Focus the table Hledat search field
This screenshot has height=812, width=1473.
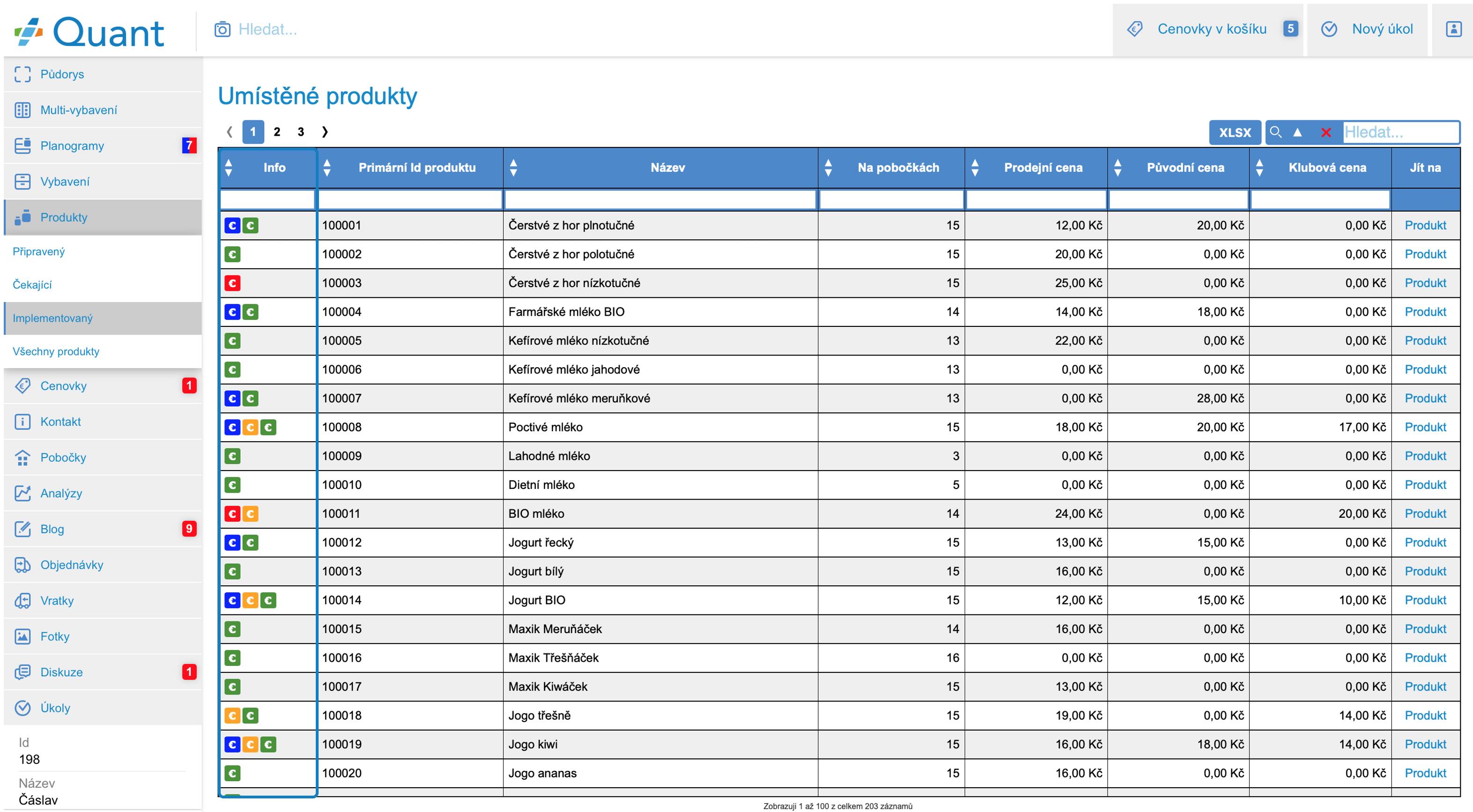[1400, 133]
